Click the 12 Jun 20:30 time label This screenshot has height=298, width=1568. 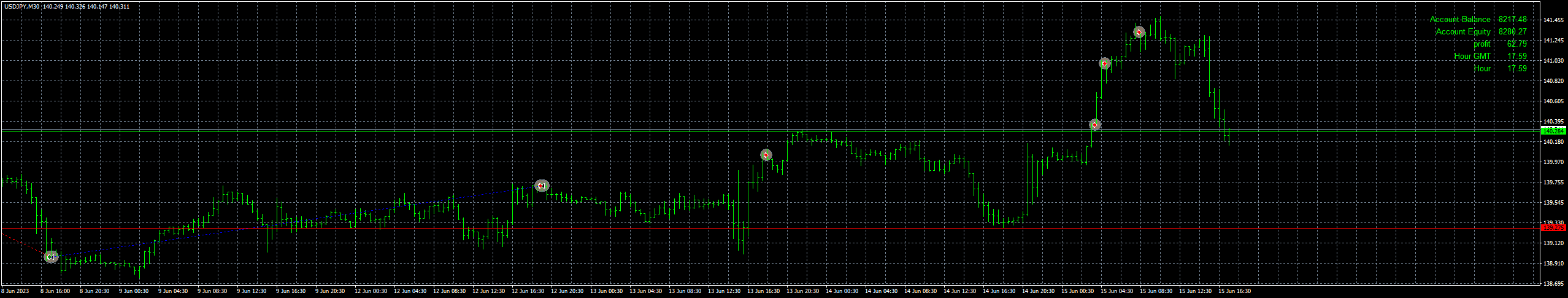point(567,291)
